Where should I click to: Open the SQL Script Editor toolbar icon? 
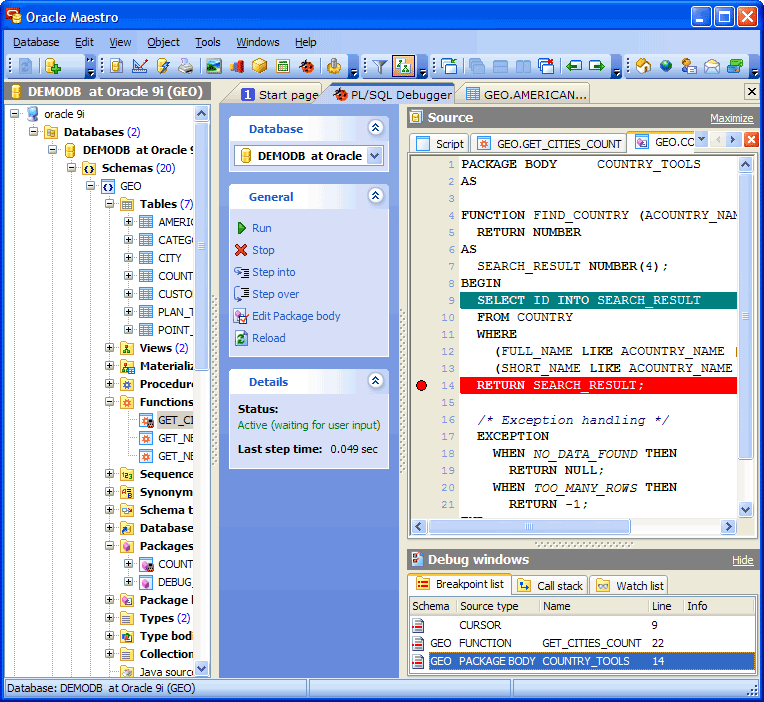116,66
